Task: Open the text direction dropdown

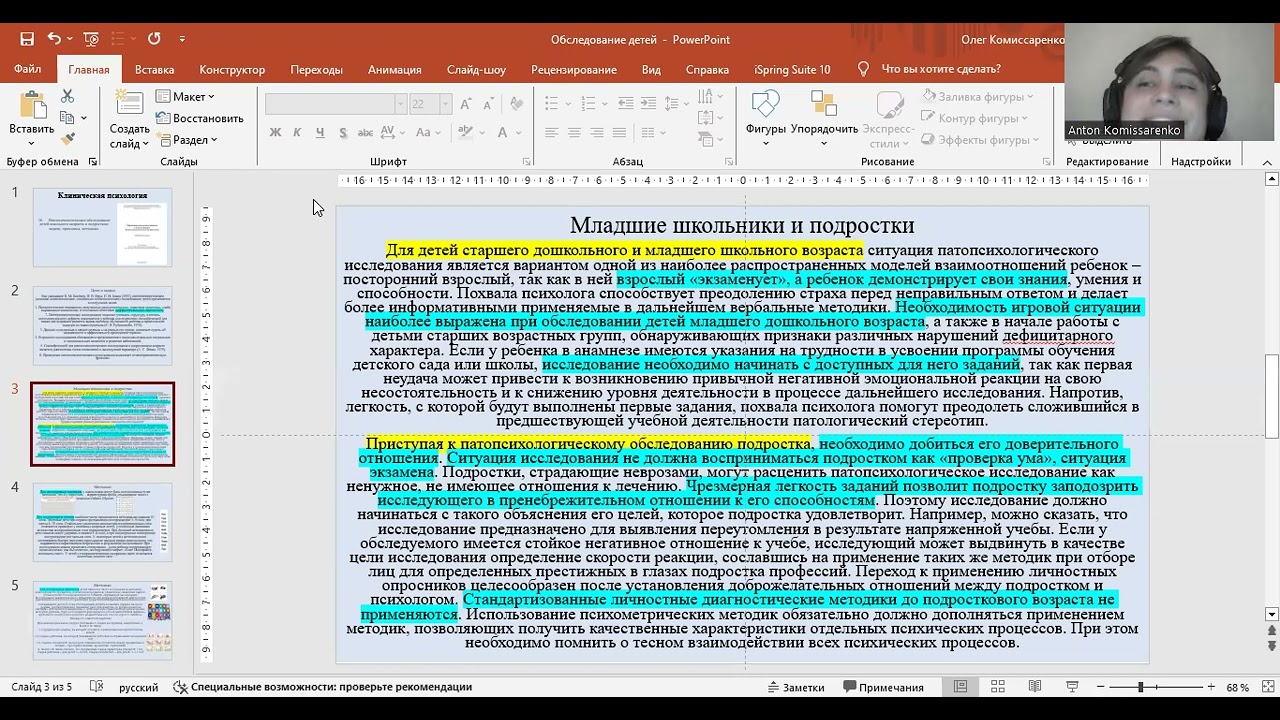Action: [x=710, y=96]
